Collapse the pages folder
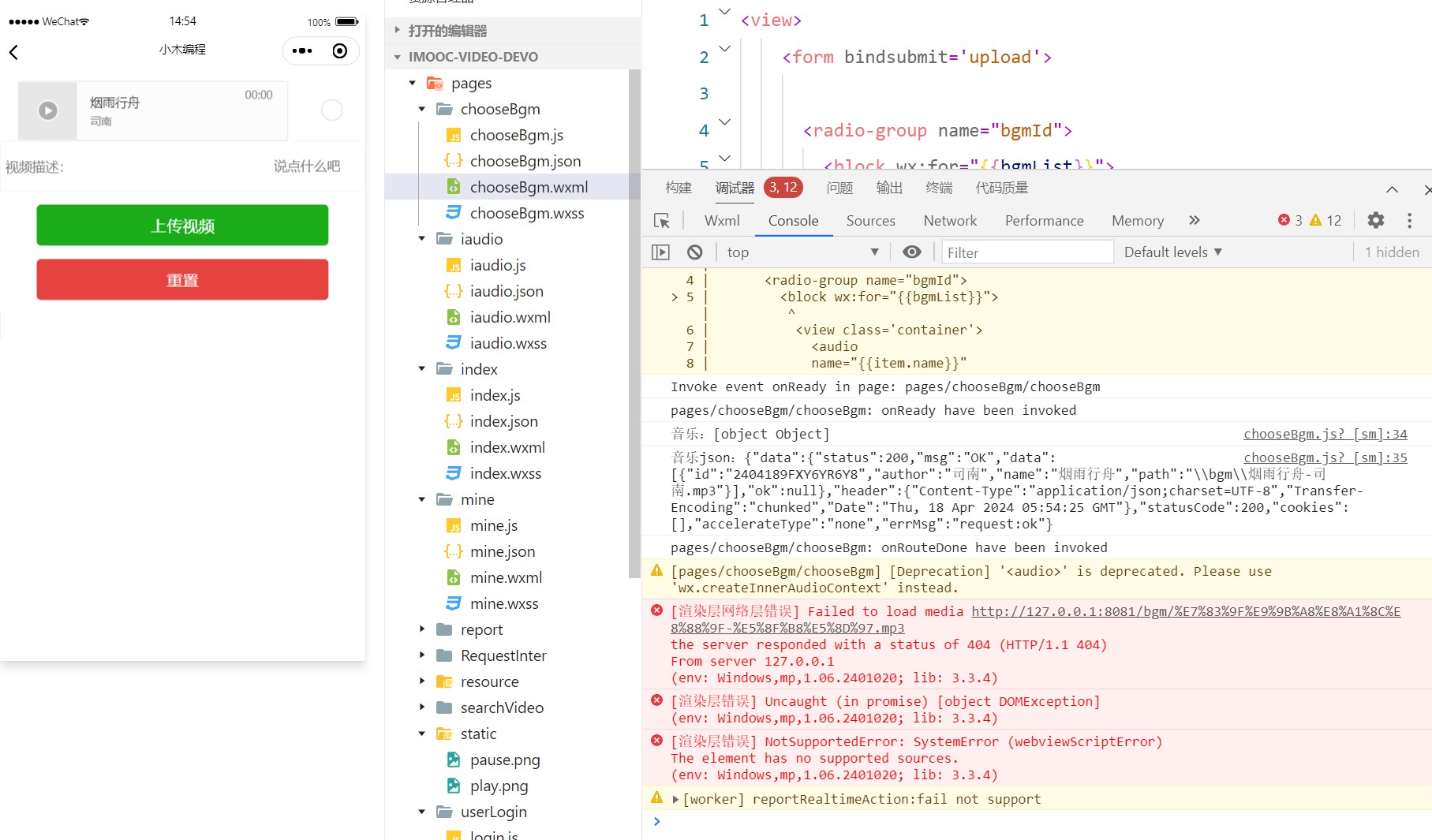 pyautogui.click(x=412, y=83)
